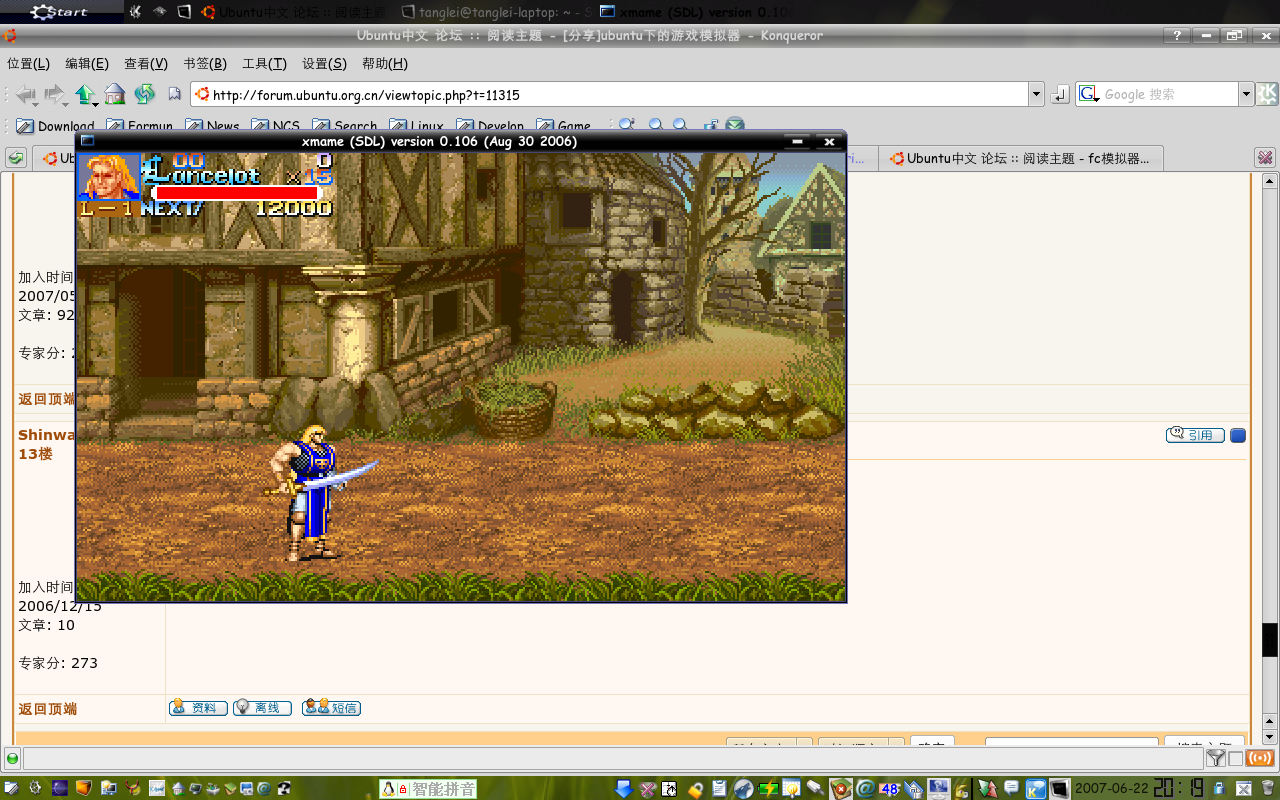Click the Google search engine icon
The image size is (1280, 800).
tap(1088, 94)
